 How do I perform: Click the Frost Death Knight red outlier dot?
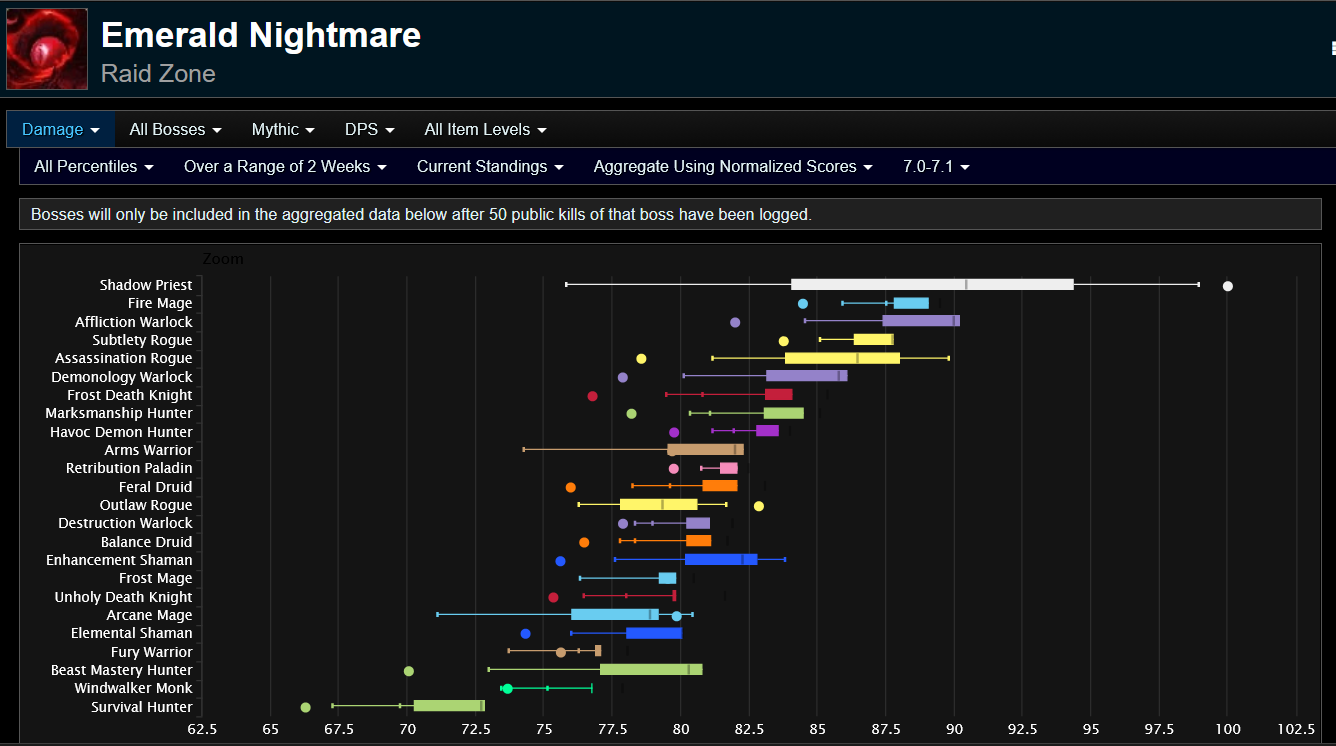click(592, 396)
